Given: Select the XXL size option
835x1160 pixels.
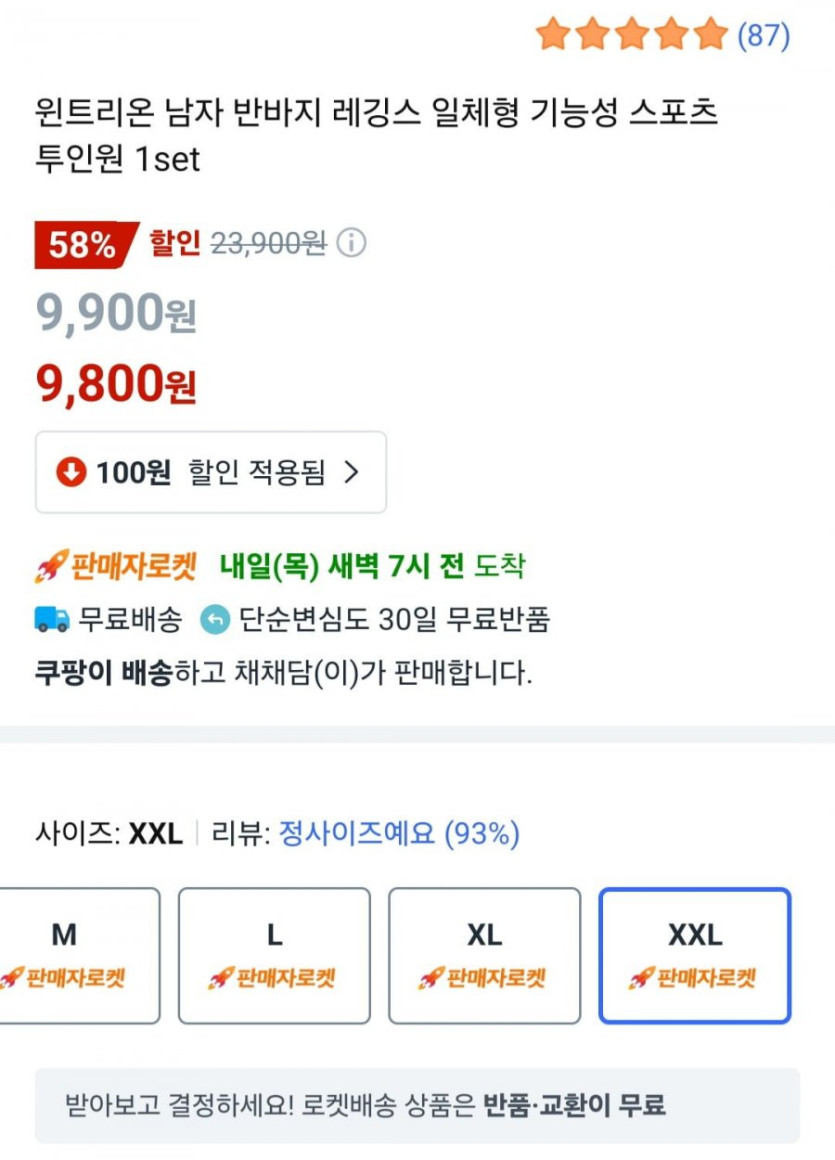Looking at the screenshot, I should 694,955.
